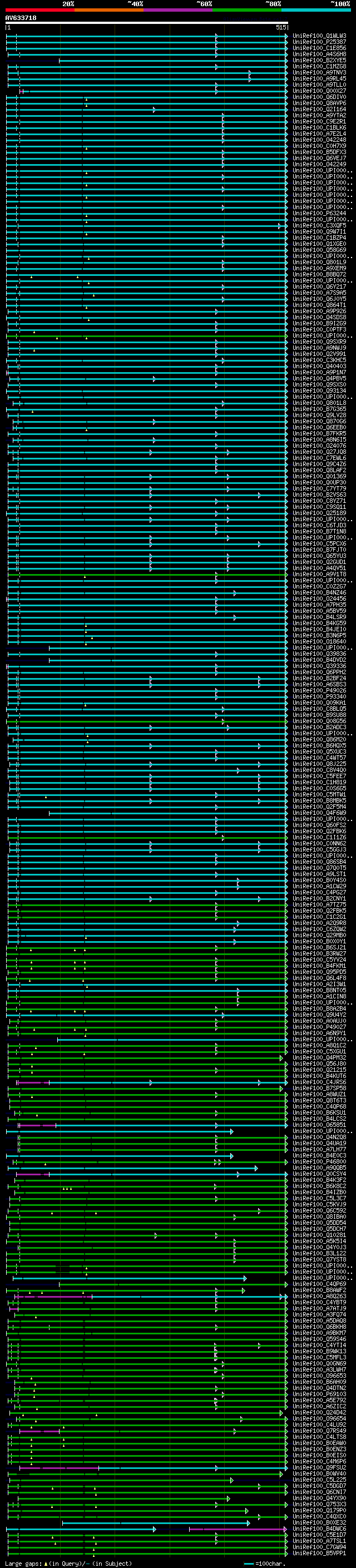Click the cyan ~100% identity legend segment
Image resolution: width=356 pixels, height=1568 pixels.
click(x=317, y=10)
